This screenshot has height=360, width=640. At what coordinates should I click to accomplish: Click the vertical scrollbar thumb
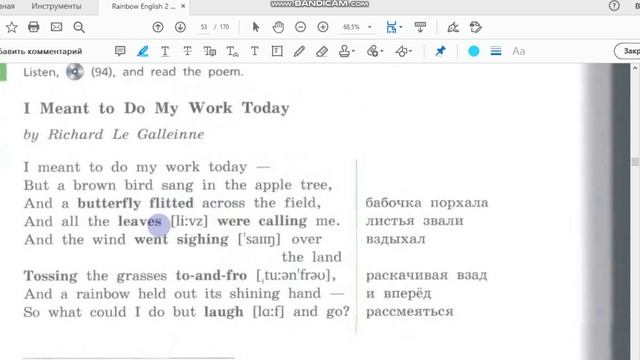pos(635,162)
